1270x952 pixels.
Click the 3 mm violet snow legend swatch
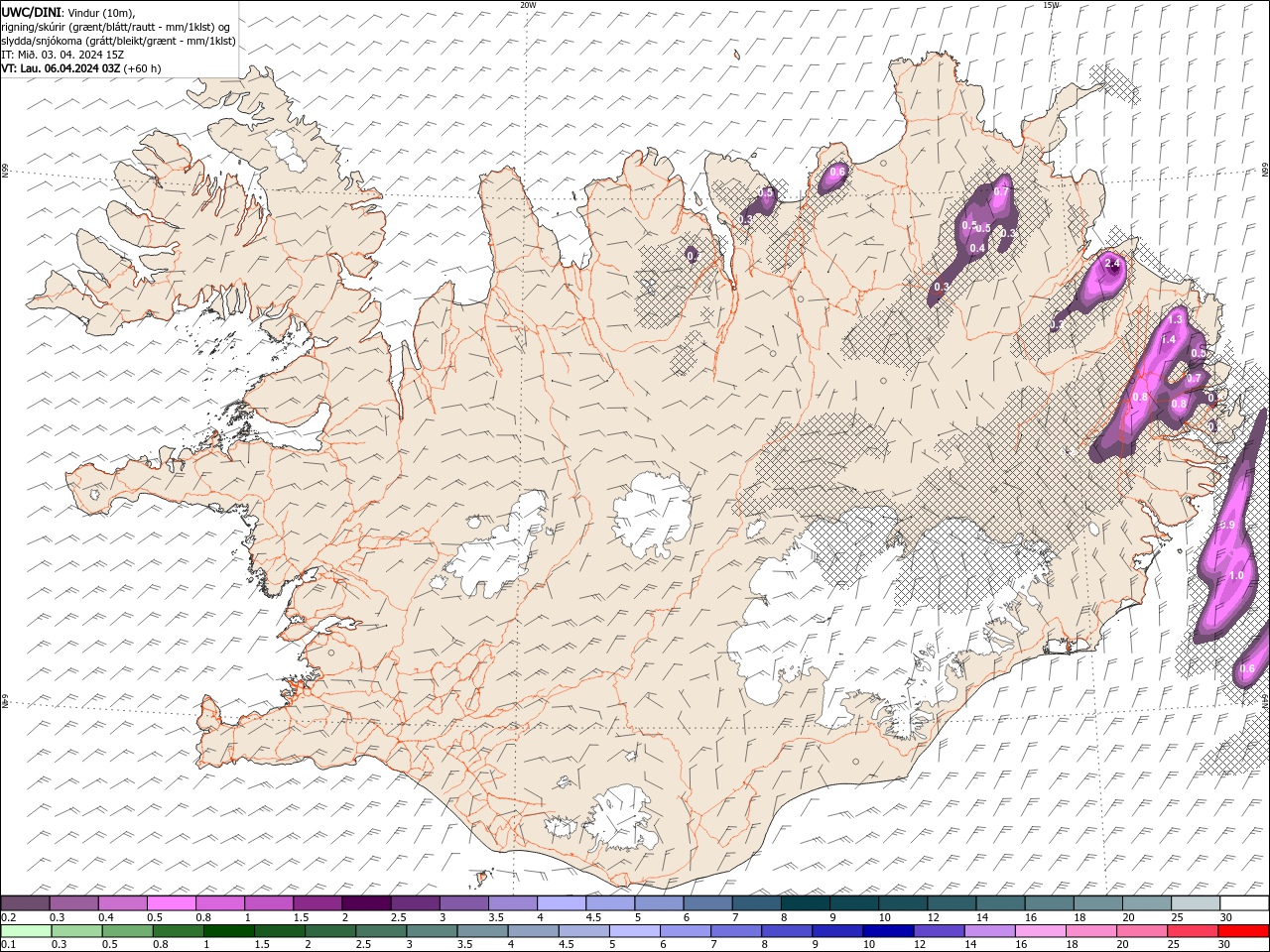coord(462,903)
